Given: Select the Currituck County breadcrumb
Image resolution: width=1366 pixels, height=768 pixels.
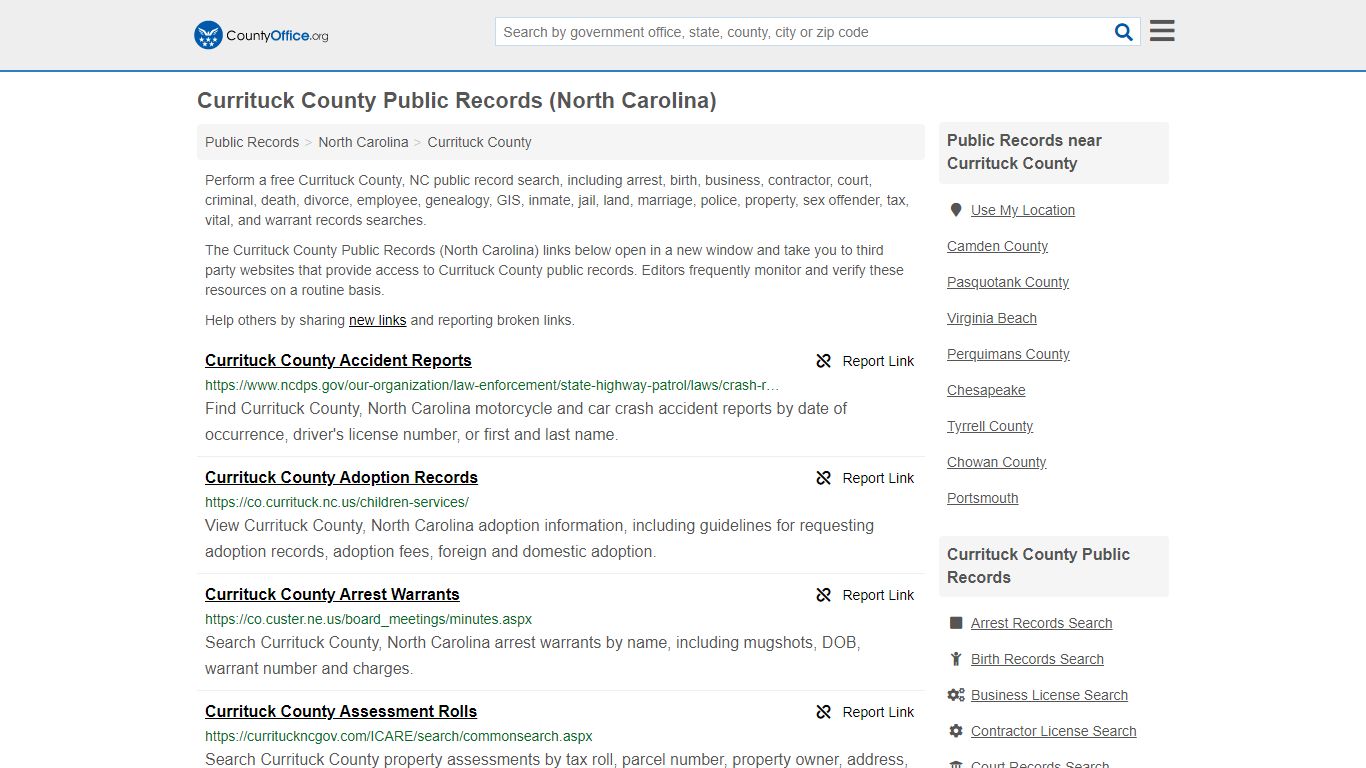Looking at the screenshot, I should point(479,142).
